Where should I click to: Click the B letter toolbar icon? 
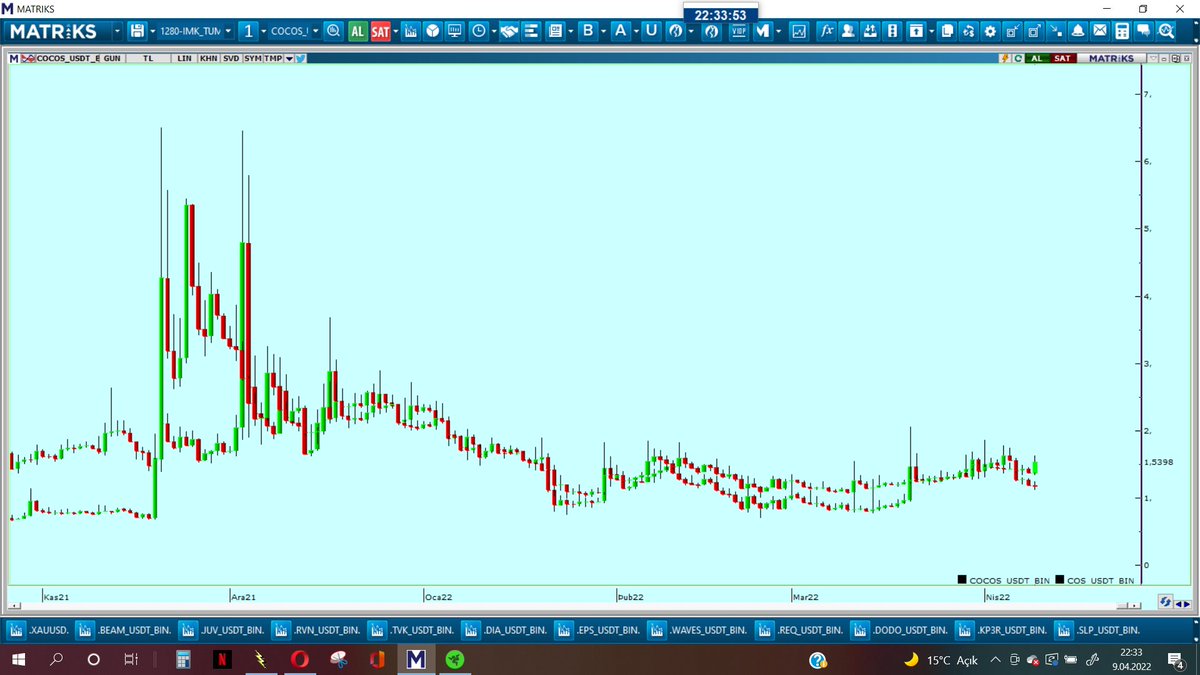coord(588,31)
